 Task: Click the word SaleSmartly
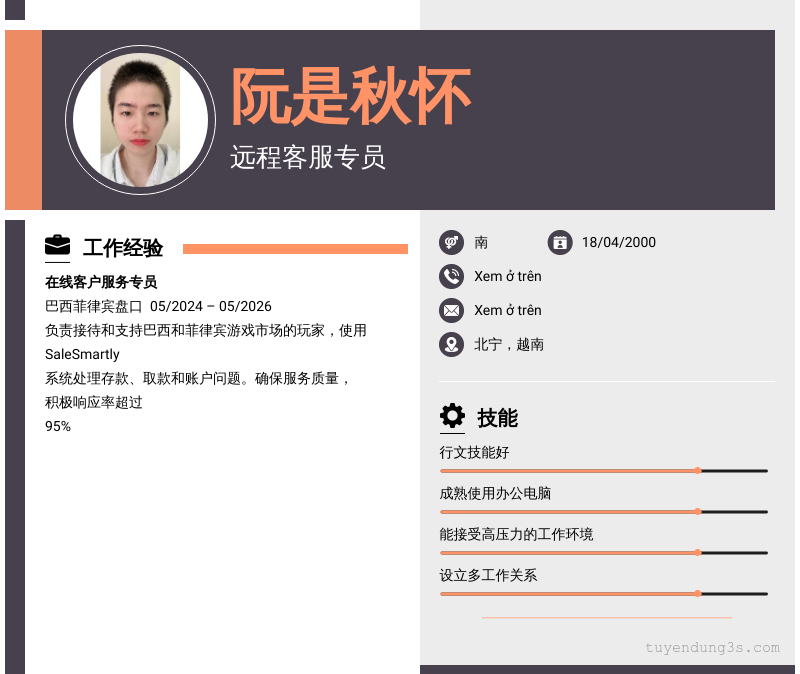click(82, 354)
